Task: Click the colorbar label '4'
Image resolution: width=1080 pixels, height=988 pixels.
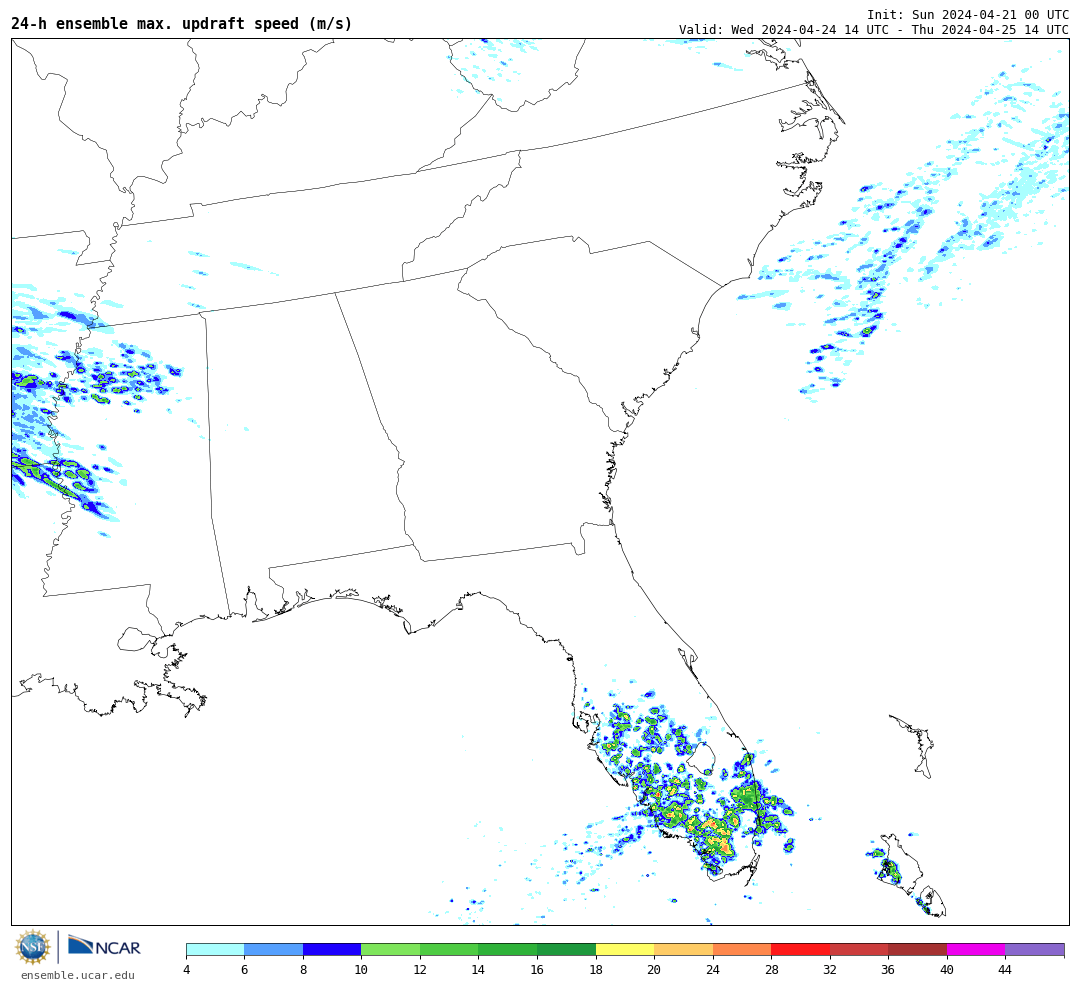Action: (x=187, y=970)
